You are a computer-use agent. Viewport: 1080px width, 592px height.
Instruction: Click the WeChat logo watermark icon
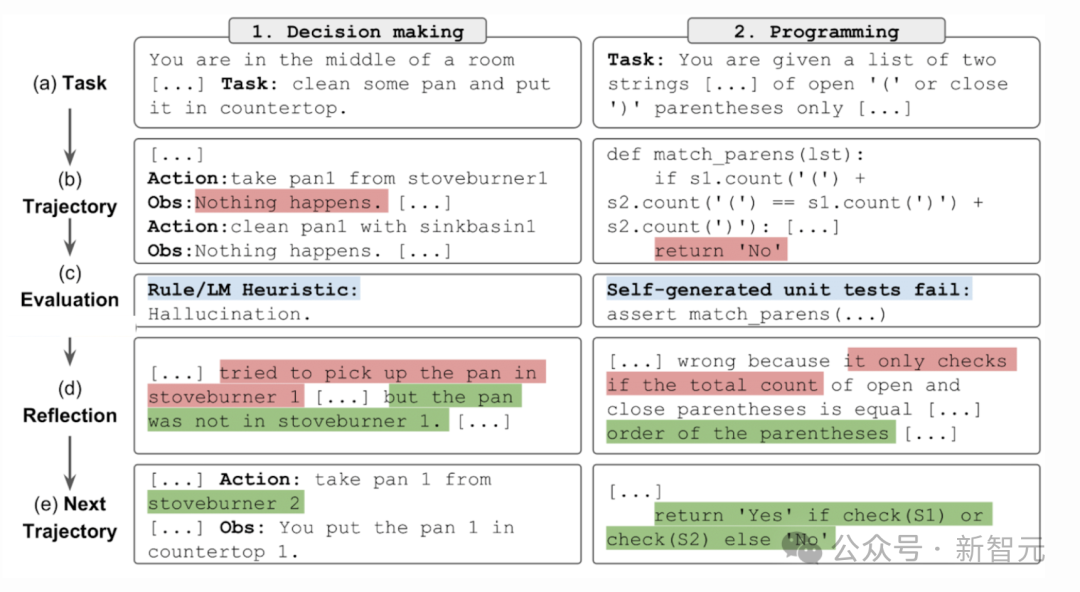(803, 547)
